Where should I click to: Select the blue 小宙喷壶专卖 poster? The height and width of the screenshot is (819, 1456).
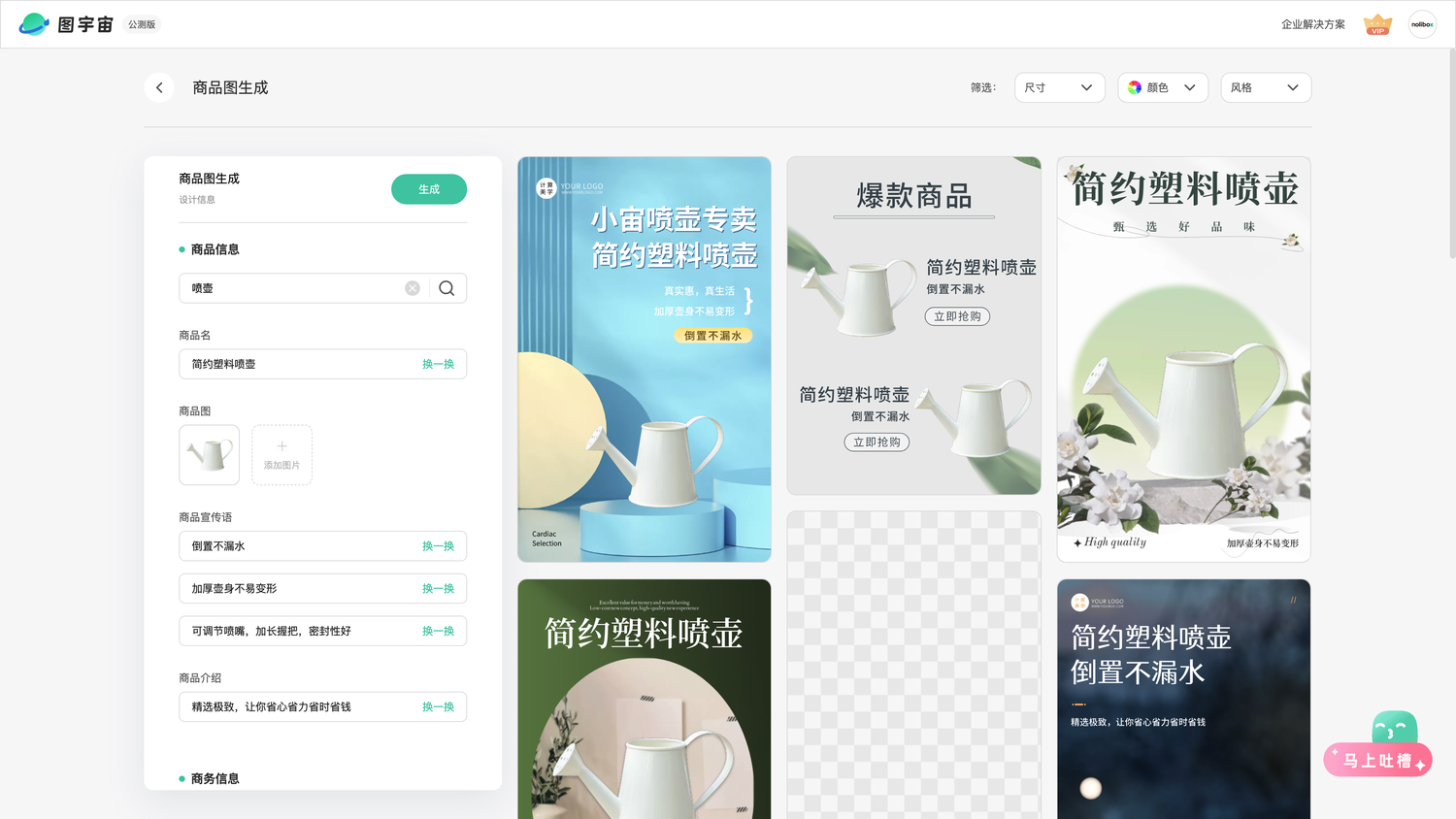point(645,359)
